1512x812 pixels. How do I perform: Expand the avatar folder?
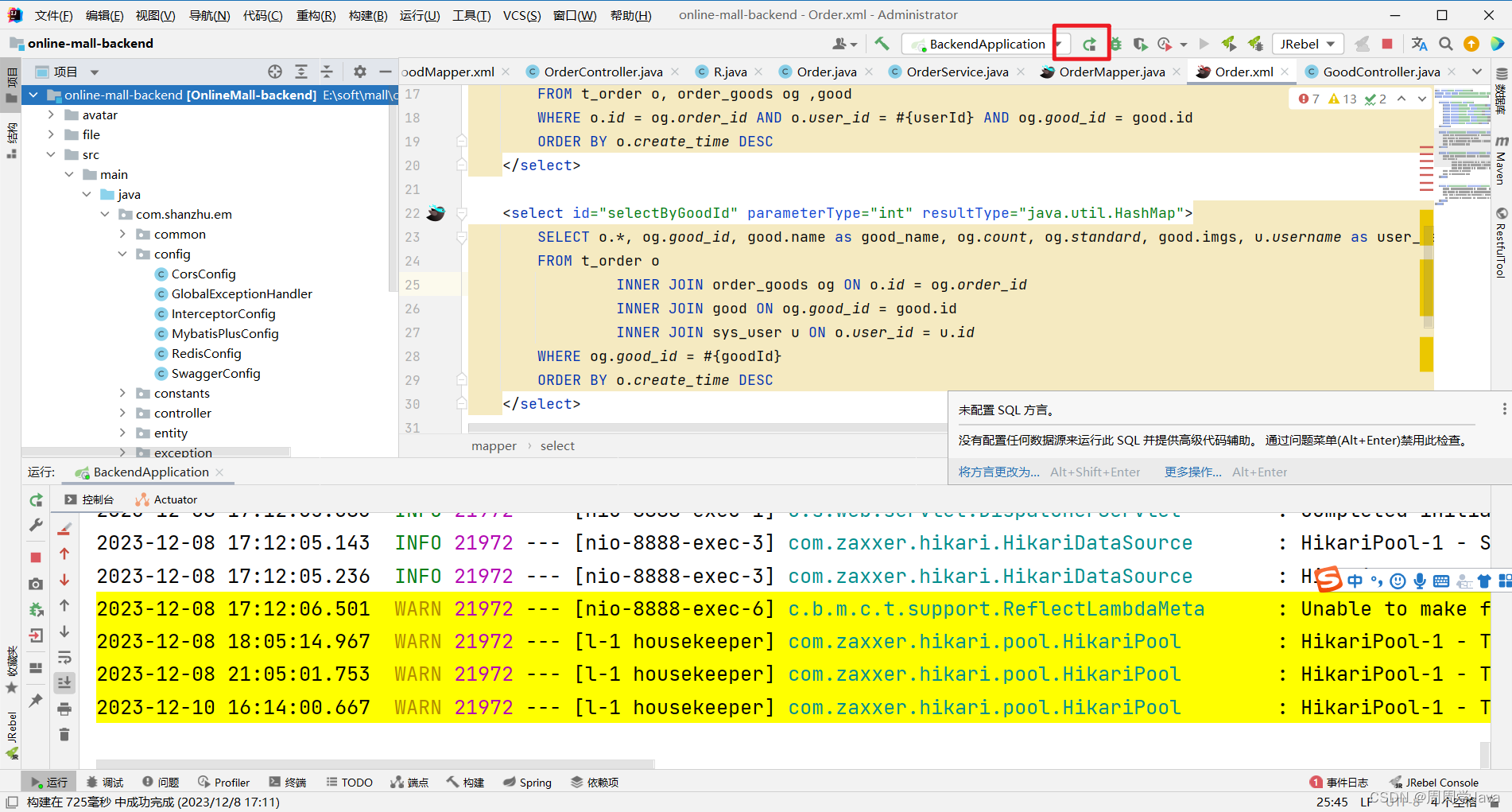click(51, 115)
